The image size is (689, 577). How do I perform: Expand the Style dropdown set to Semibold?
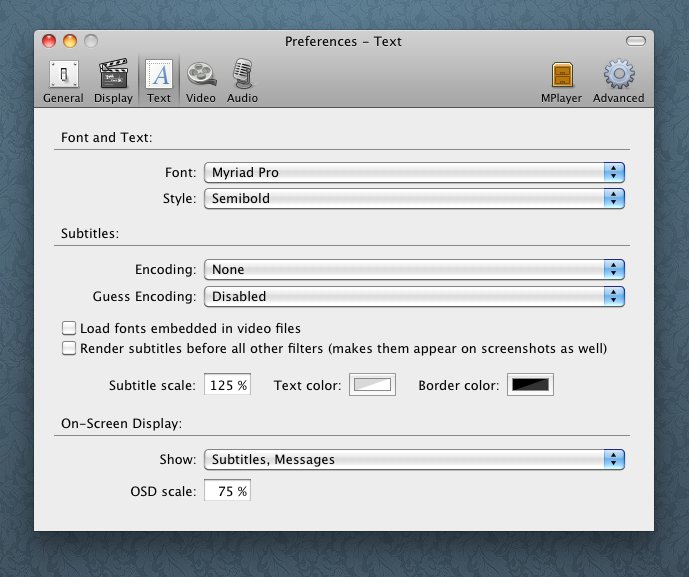click(414, 198)
